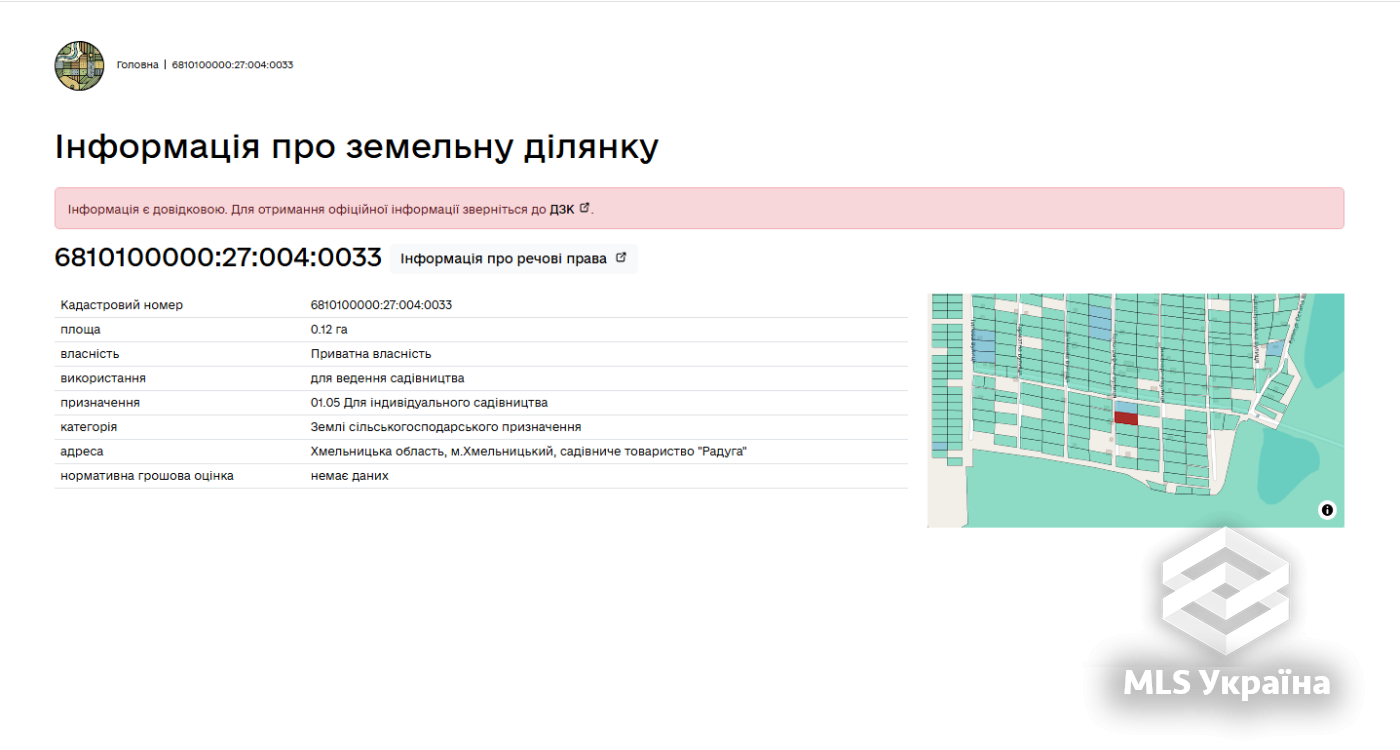The height and width of the screenshot is (750, 1400).
Task: Click the map info icon
Action: click(x=1327, y=510)
